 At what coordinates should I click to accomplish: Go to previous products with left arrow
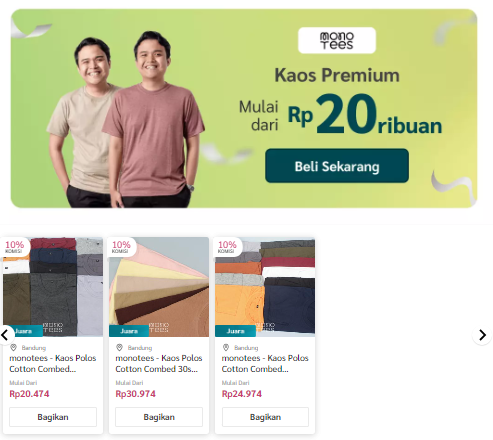coord(5,335)
